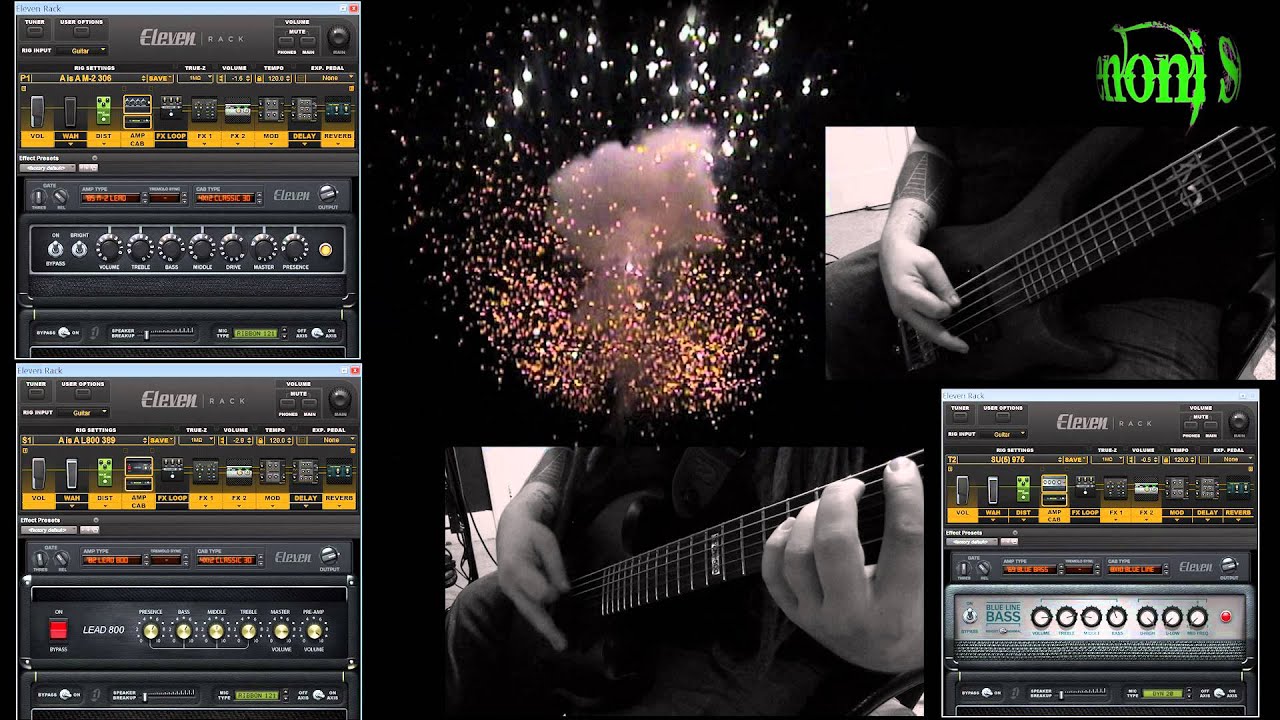Select the reverb unit icon in the M-2 306 window
1280x720 pixels.
point(338,110)
